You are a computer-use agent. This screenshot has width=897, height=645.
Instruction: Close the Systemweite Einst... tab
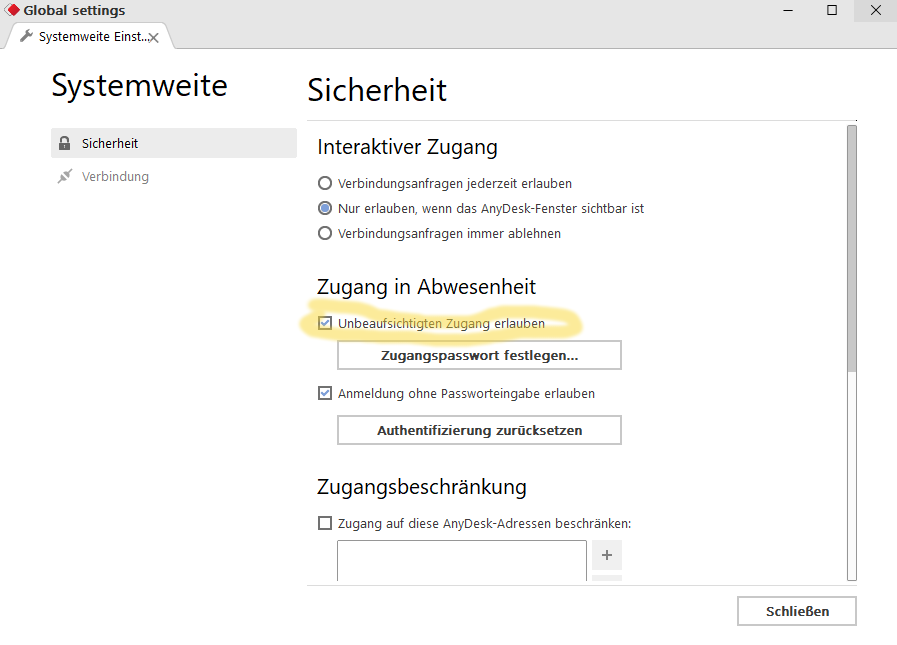point(153,38)
